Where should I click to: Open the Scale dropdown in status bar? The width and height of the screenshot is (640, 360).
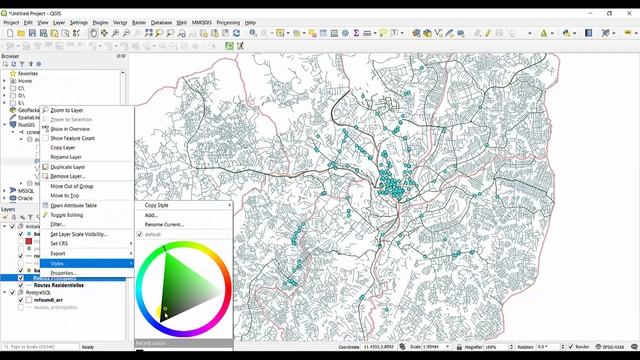click(x=448, y=347)
